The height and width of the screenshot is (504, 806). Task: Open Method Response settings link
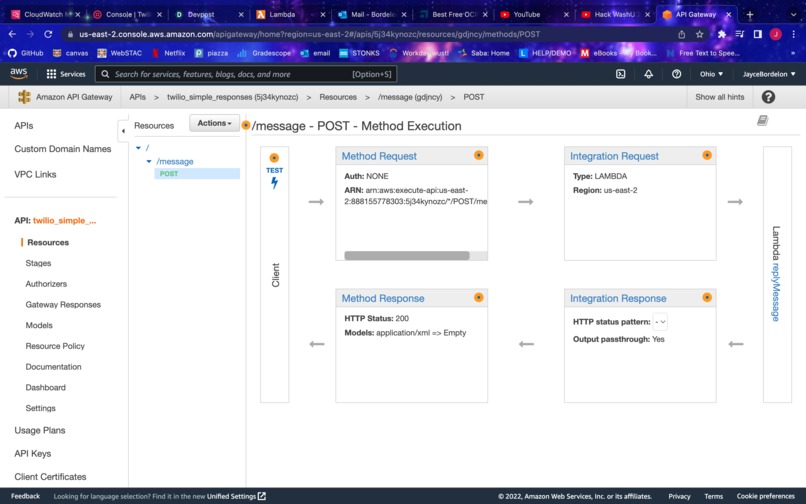tap(382, 298)
